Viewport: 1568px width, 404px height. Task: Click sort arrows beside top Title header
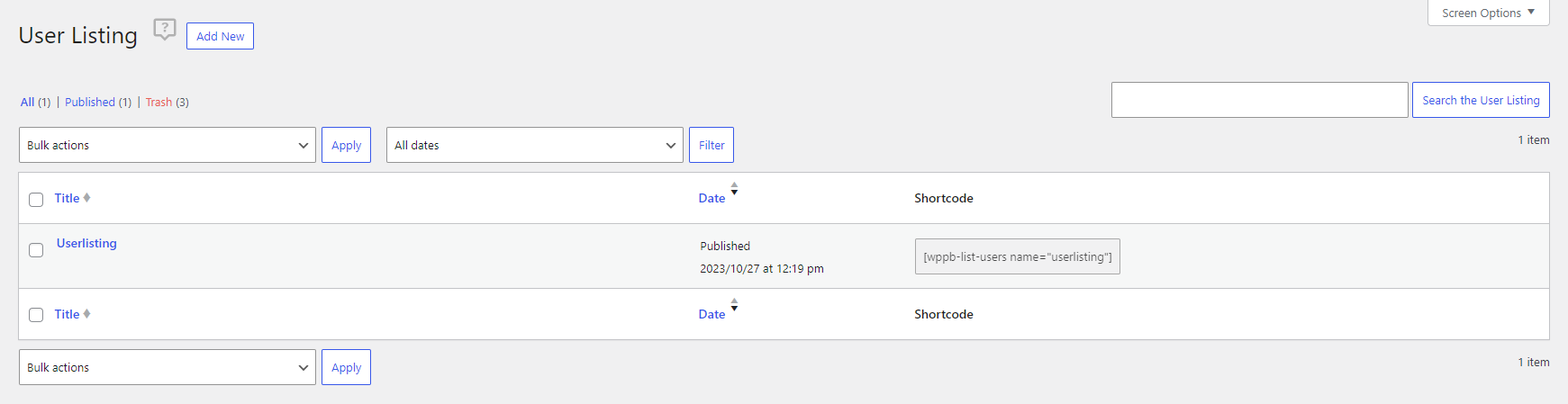pos(86,198)
